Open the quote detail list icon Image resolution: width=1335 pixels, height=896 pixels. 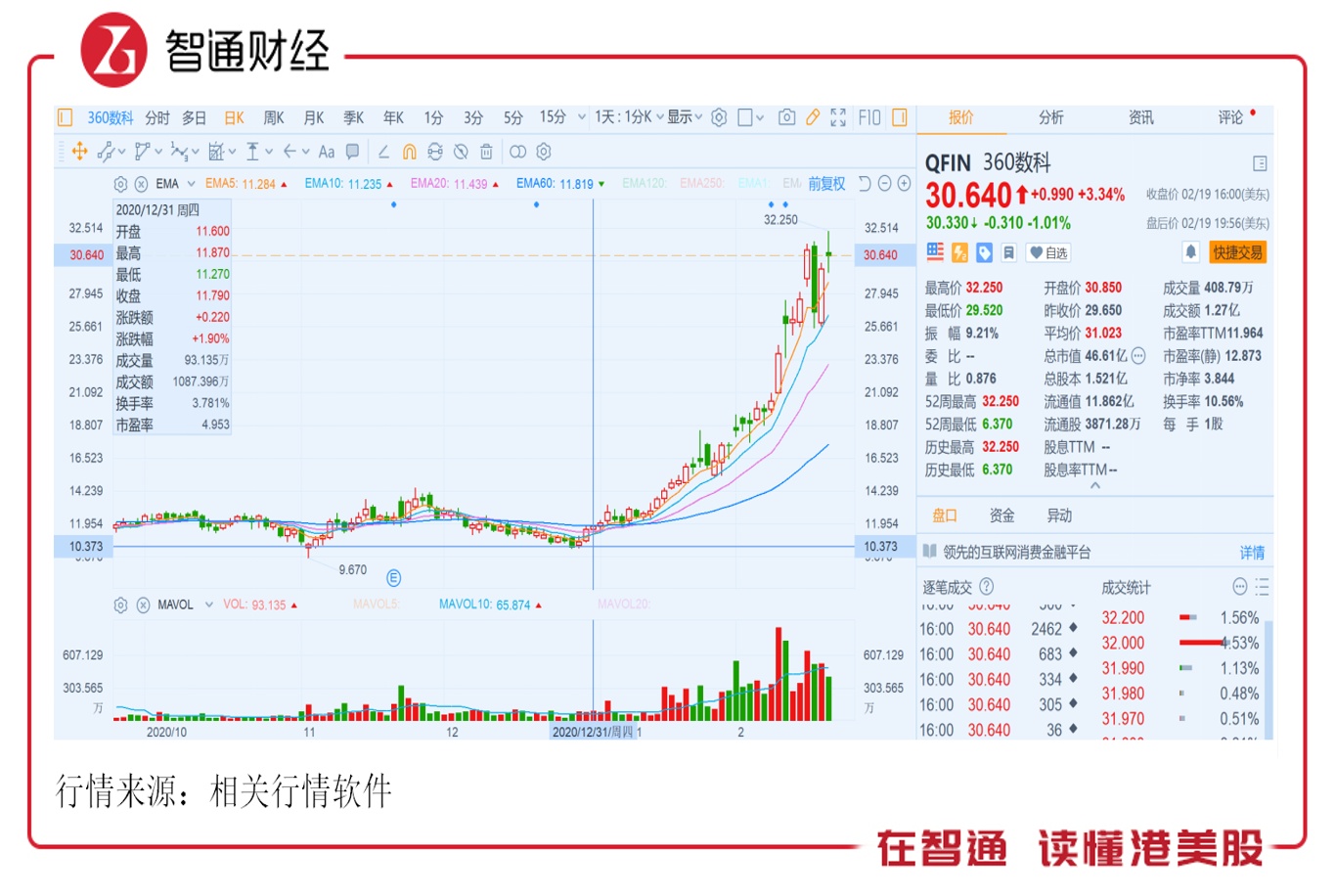(1260, 163)
